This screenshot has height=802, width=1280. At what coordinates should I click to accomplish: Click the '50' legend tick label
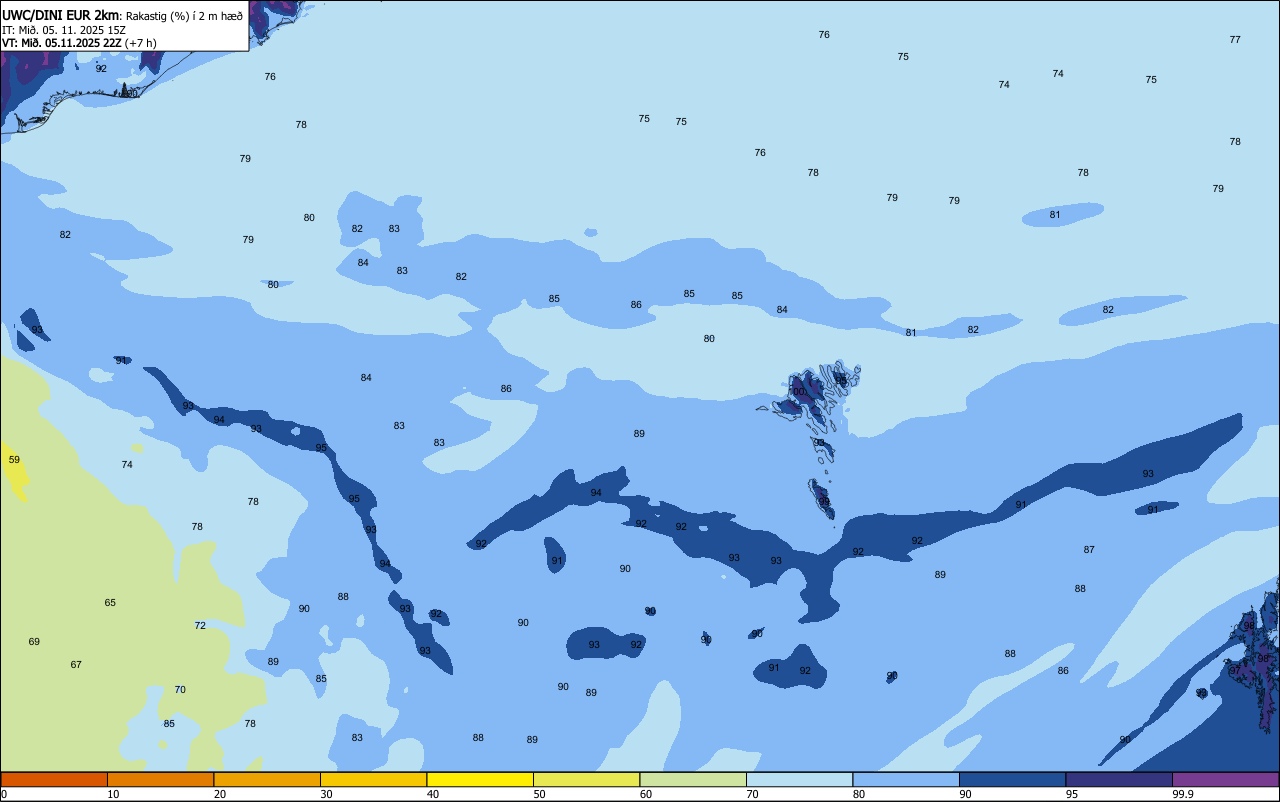[x=539, y=794]
